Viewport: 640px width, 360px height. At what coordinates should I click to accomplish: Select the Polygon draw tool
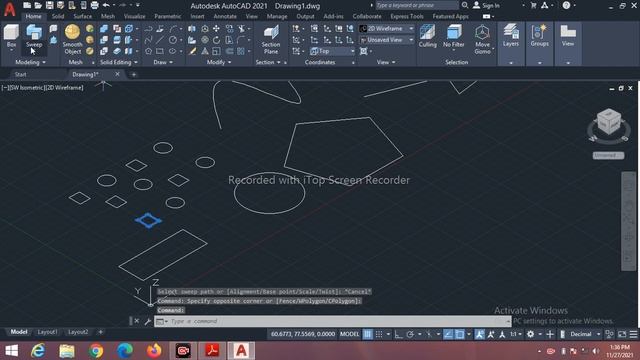point(149,51)
